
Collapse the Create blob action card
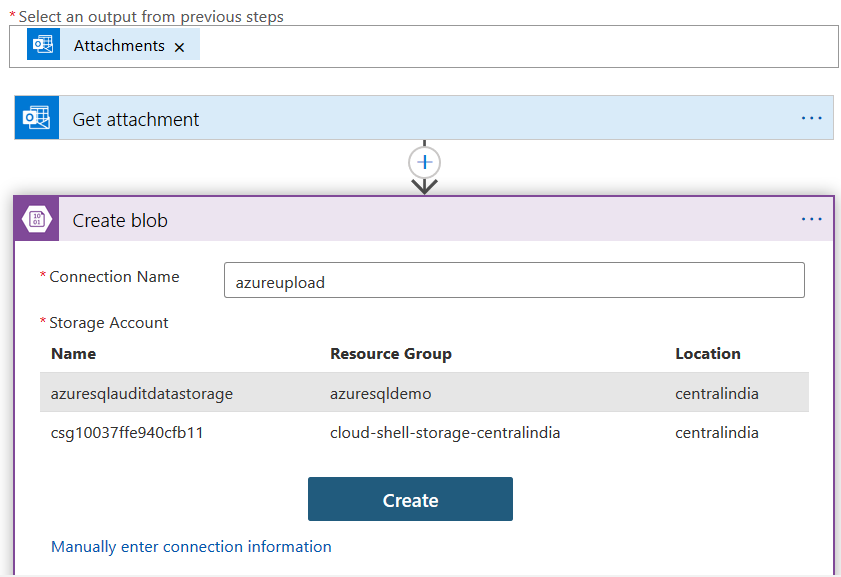coord(400,220)
